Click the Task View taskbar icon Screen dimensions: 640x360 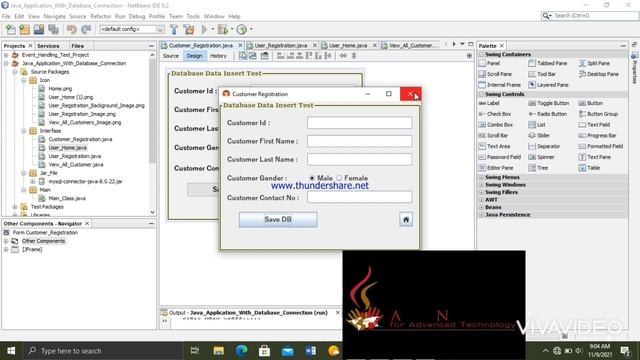[x=195, y=351]
